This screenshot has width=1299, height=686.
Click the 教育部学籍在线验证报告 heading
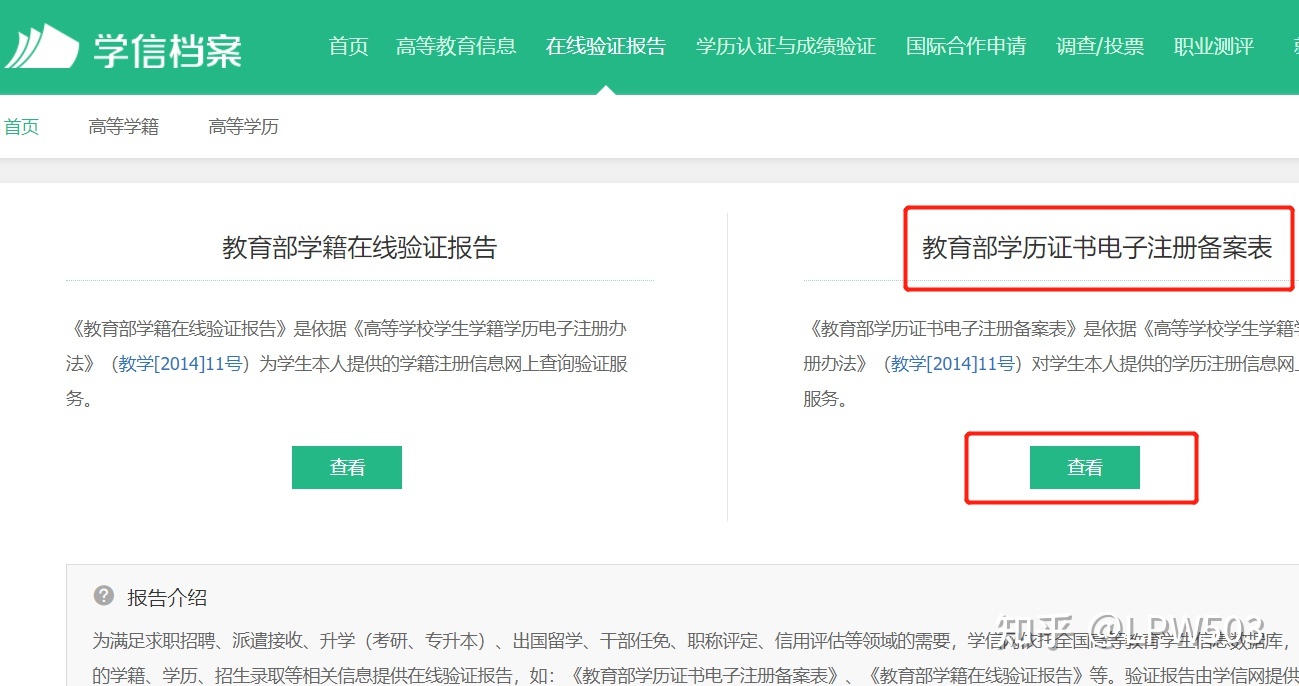click(360, 248)
